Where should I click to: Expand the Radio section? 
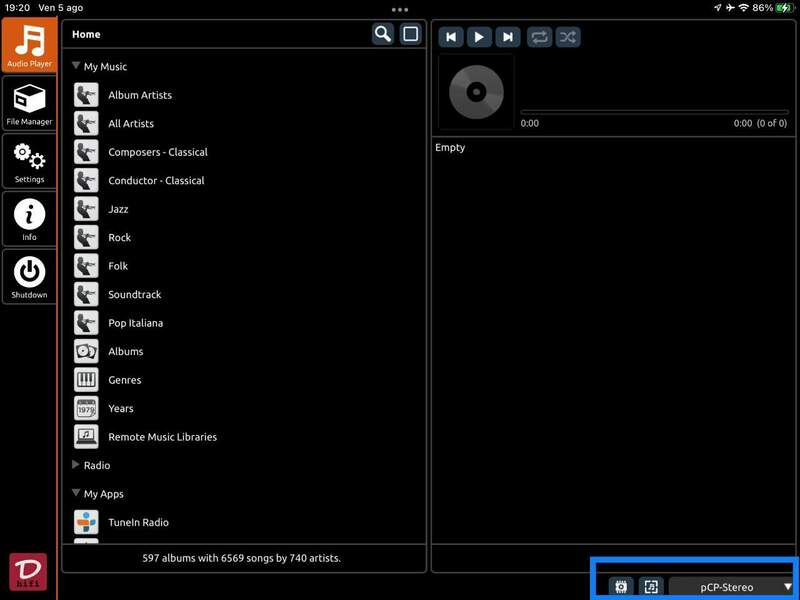[77, 465]
